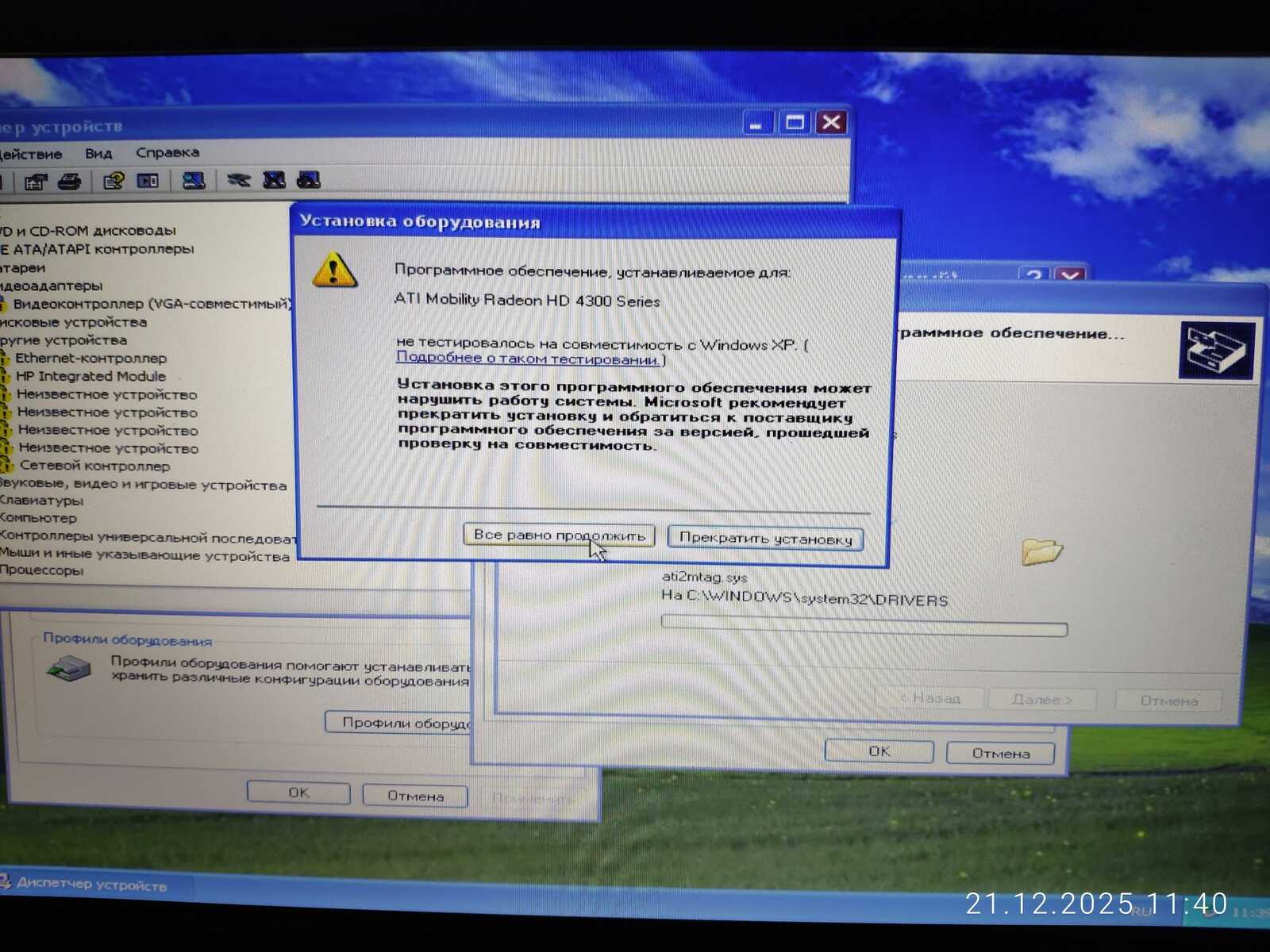This screenshot has width=1270, height=952.
Task: Click the icon beside Видеоконтроллер (VGA-совместимый)
Action: (3, 304)
